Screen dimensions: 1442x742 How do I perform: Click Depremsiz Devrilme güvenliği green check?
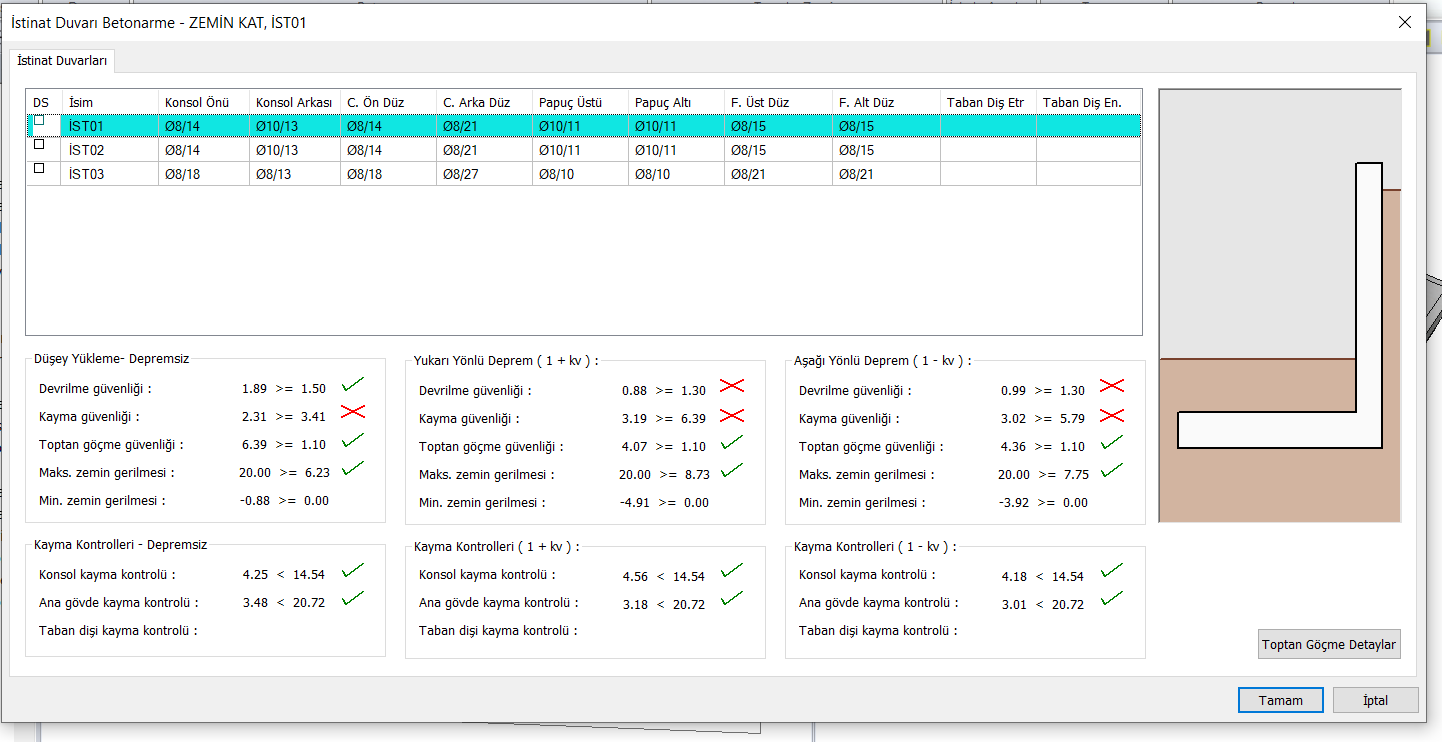pos(352,385)
